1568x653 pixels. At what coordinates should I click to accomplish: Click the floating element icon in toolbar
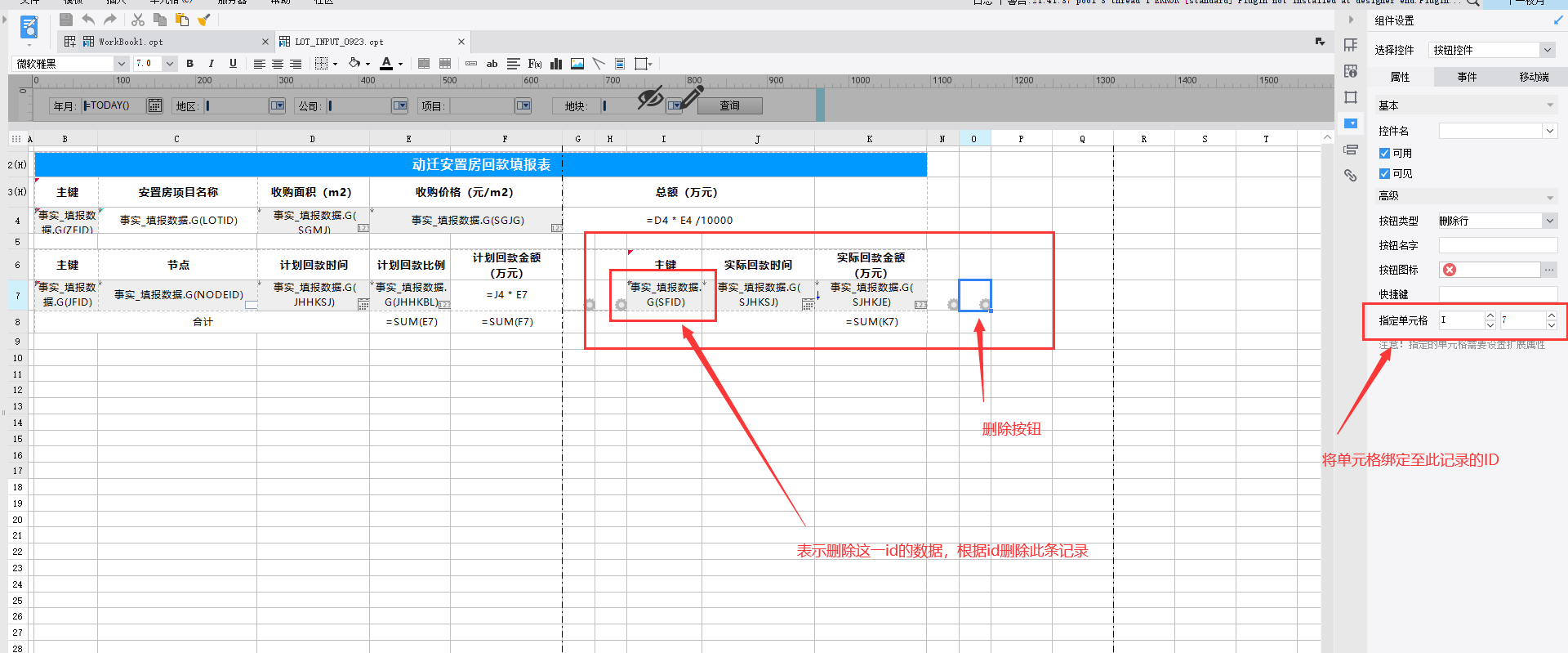642,64
